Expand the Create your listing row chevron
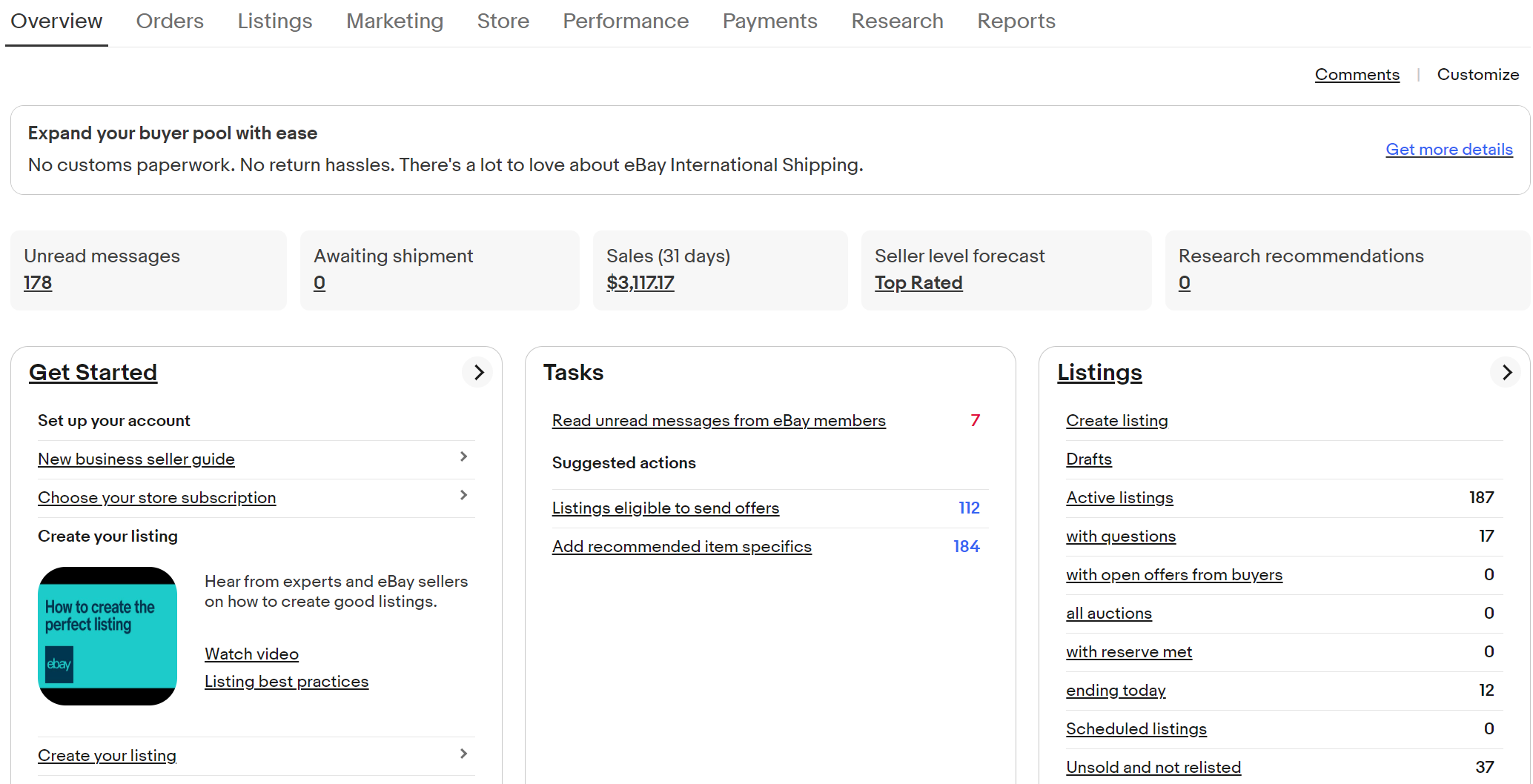Screen dimensions: 1533x784 (463, 754)
